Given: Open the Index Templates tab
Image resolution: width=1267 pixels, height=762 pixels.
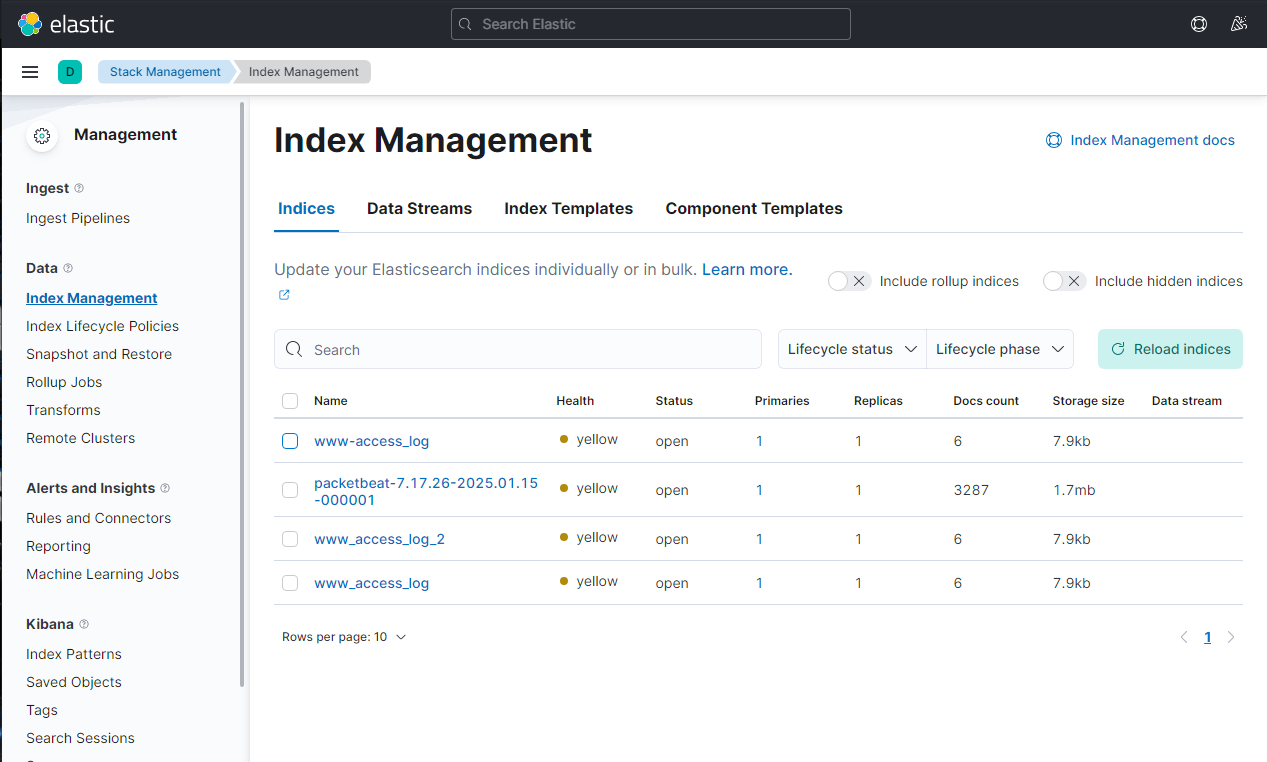Looking at the screenshot, I should tap(568, 209).
